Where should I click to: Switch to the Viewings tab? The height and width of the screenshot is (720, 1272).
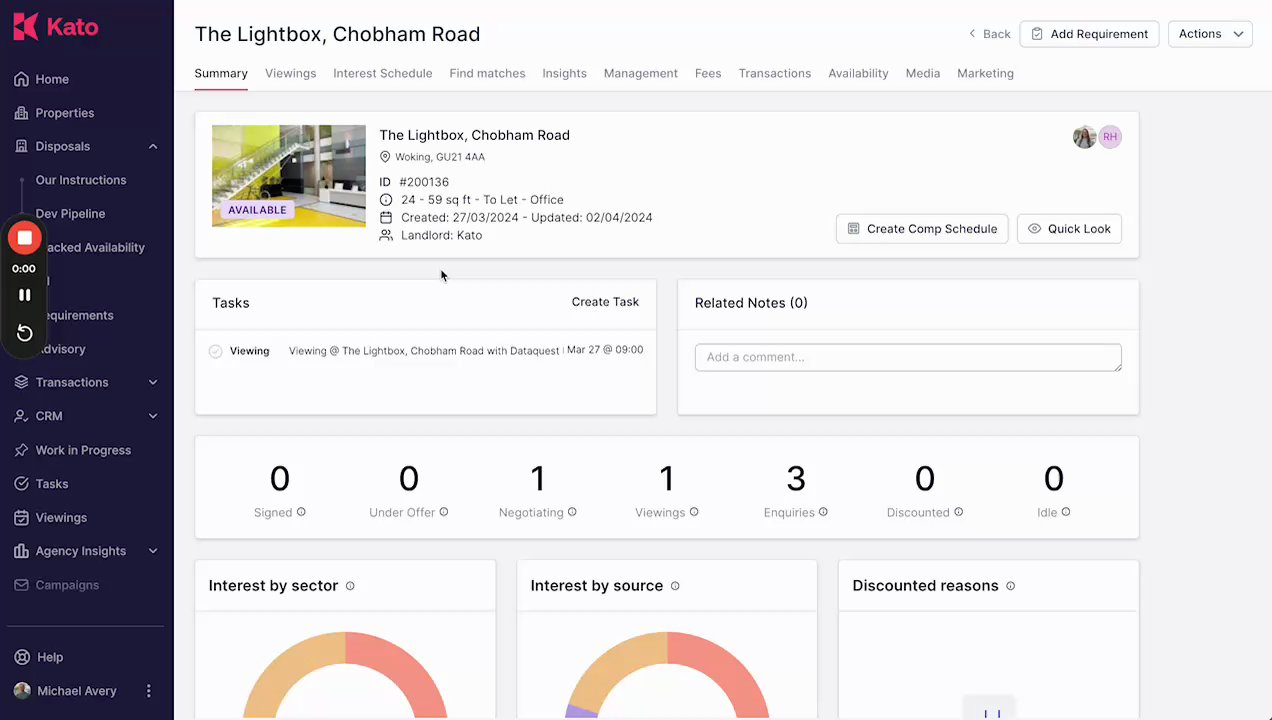point(290,73)
